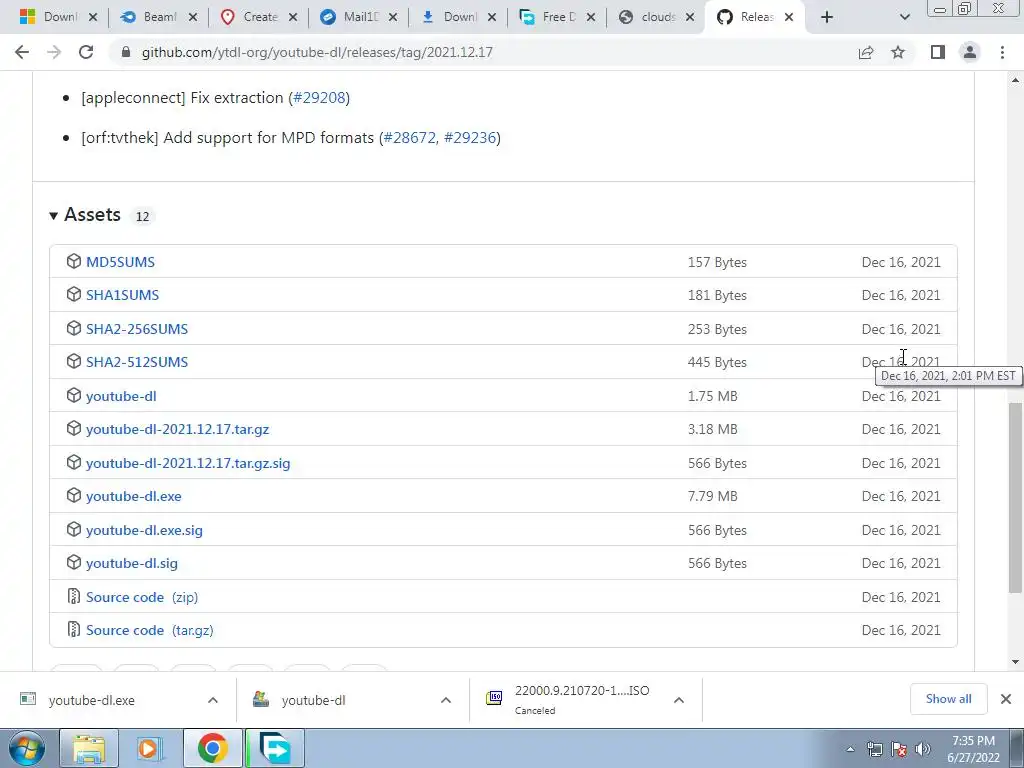
Task: Open issue link #28672
Action: pyautogui.click(x=409, y=138)
